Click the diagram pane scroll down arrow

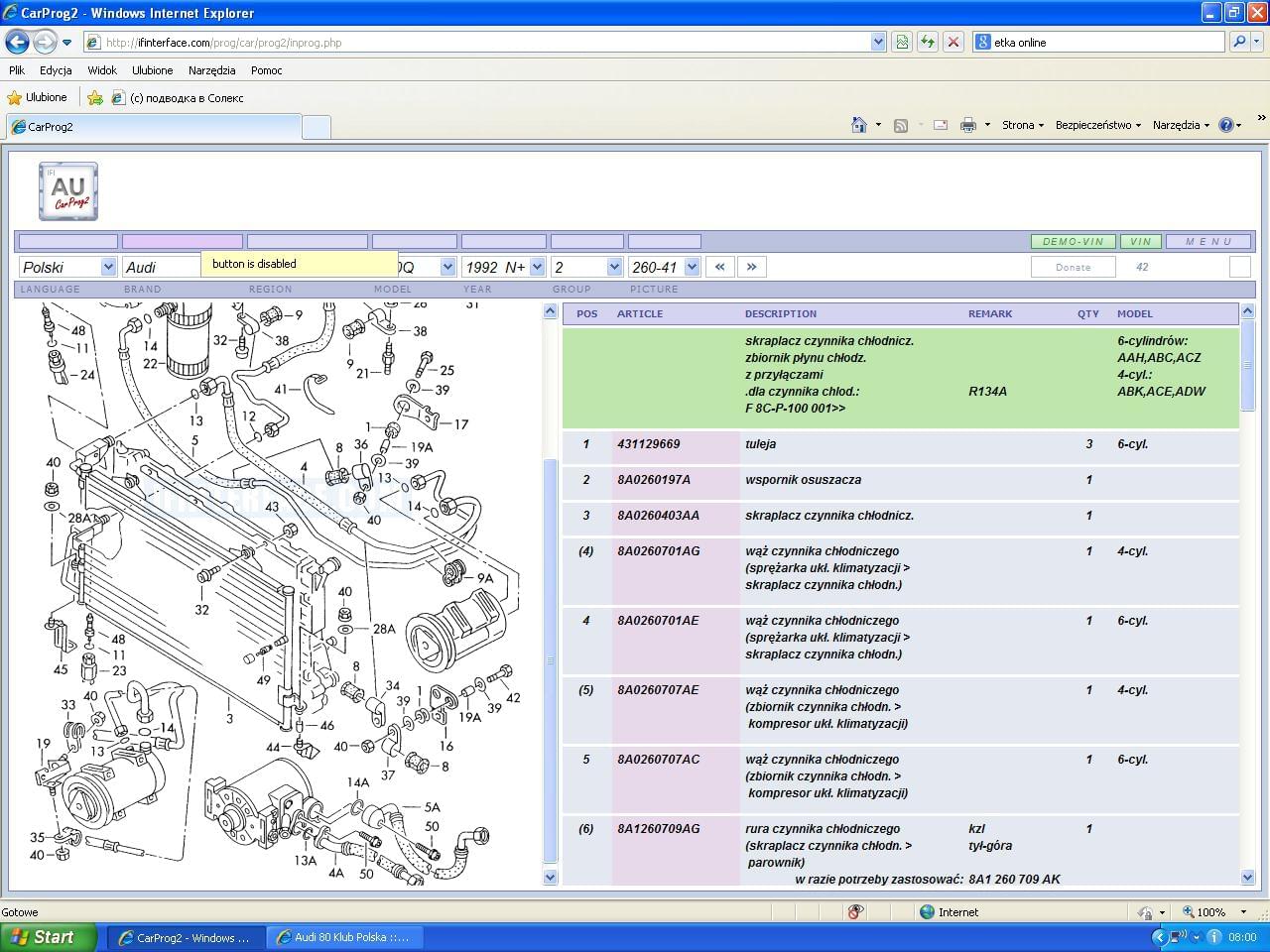(x=551, y=877)
